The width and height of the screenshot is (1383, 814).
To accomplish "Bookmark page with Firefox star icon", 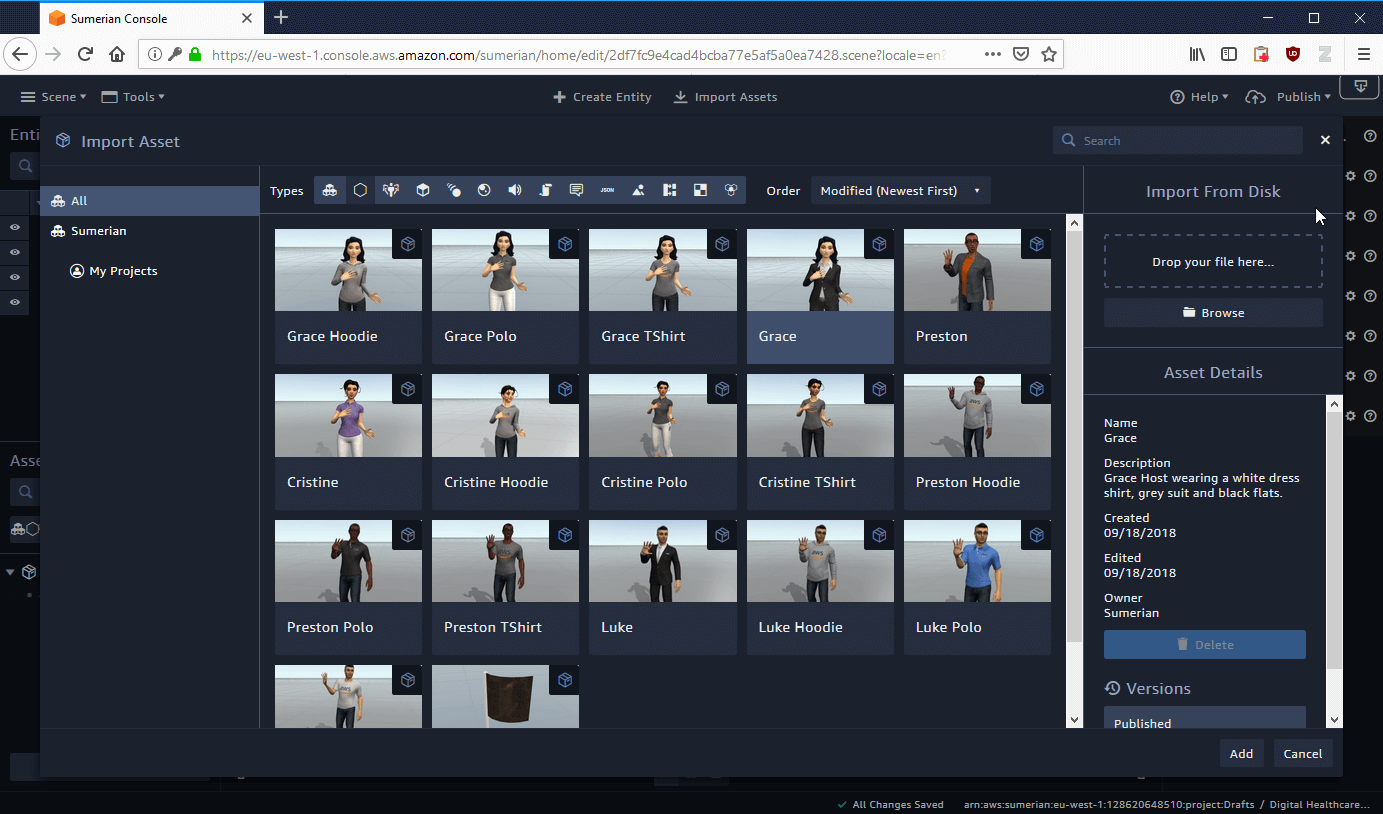I will click(x=1048, y=55).
